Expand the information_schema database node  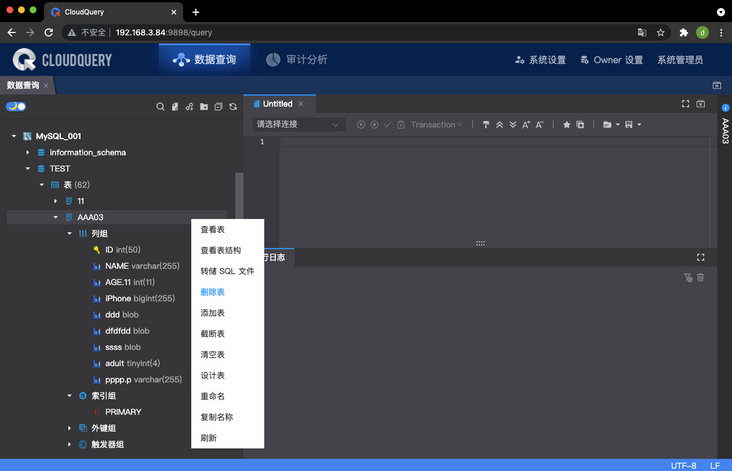click(x=28, y=152)
